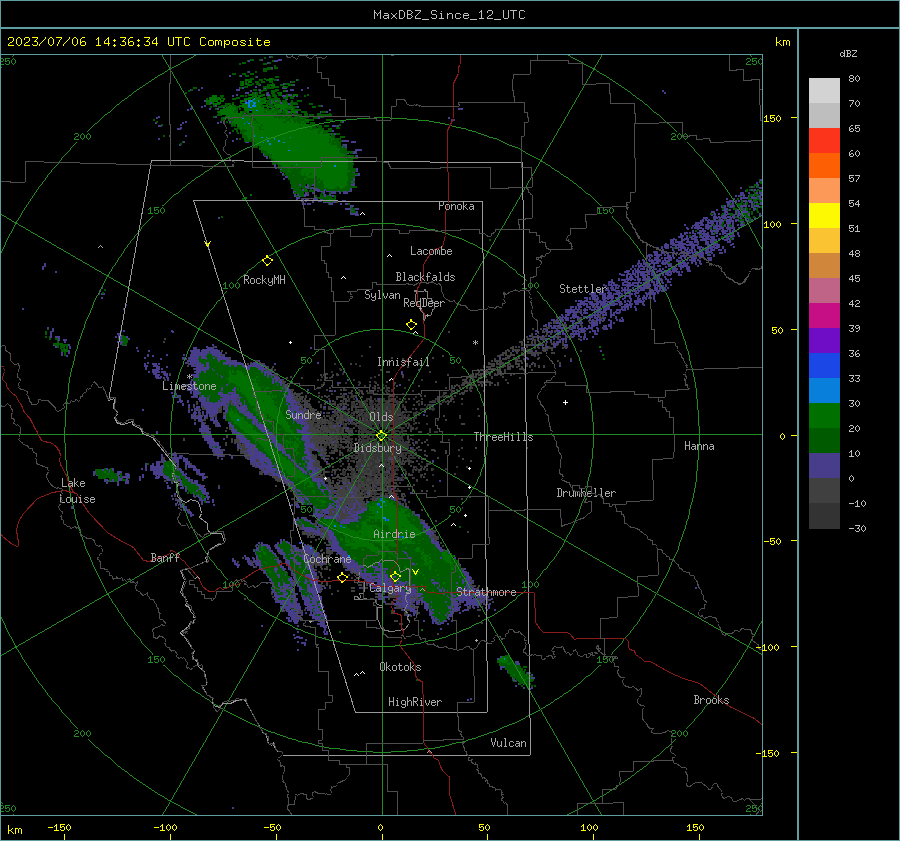This screenshot has width=900, height=841.
Task: Select the violet 39 dBZ legend swatch
Action: coord(824,340)
